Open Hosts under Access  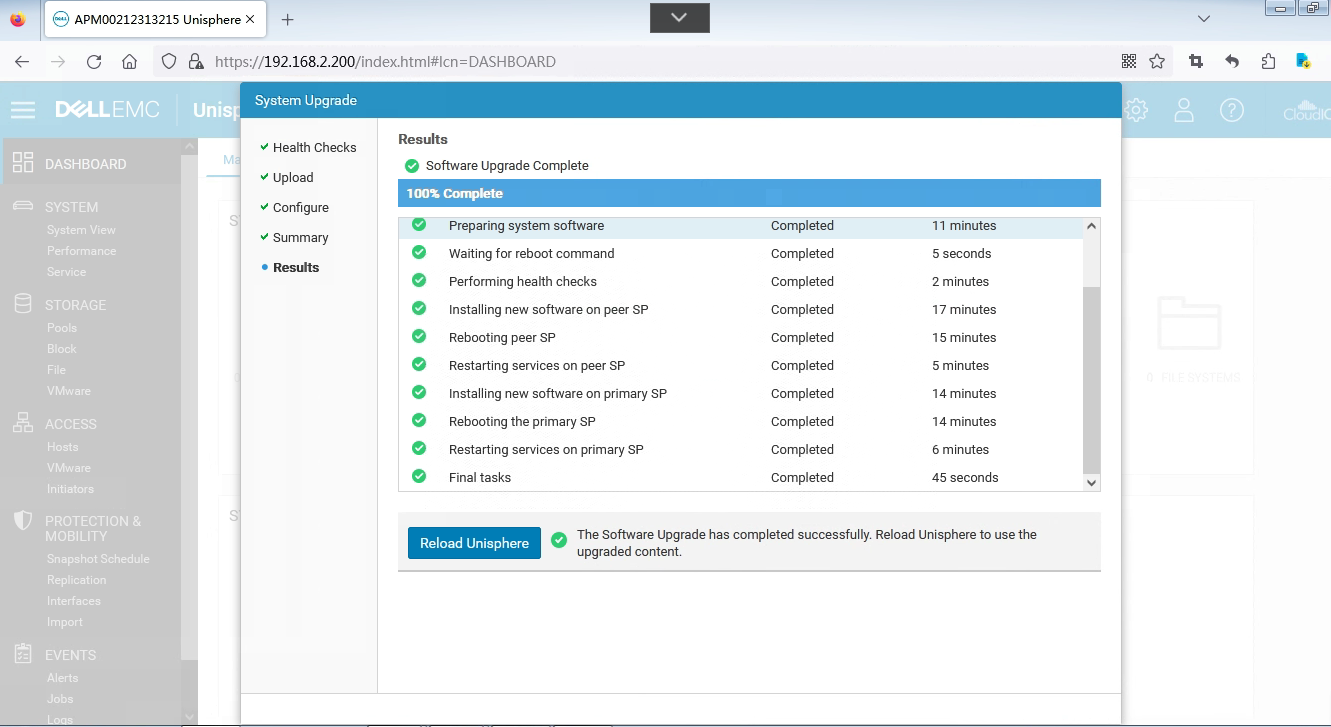point(62,447)
